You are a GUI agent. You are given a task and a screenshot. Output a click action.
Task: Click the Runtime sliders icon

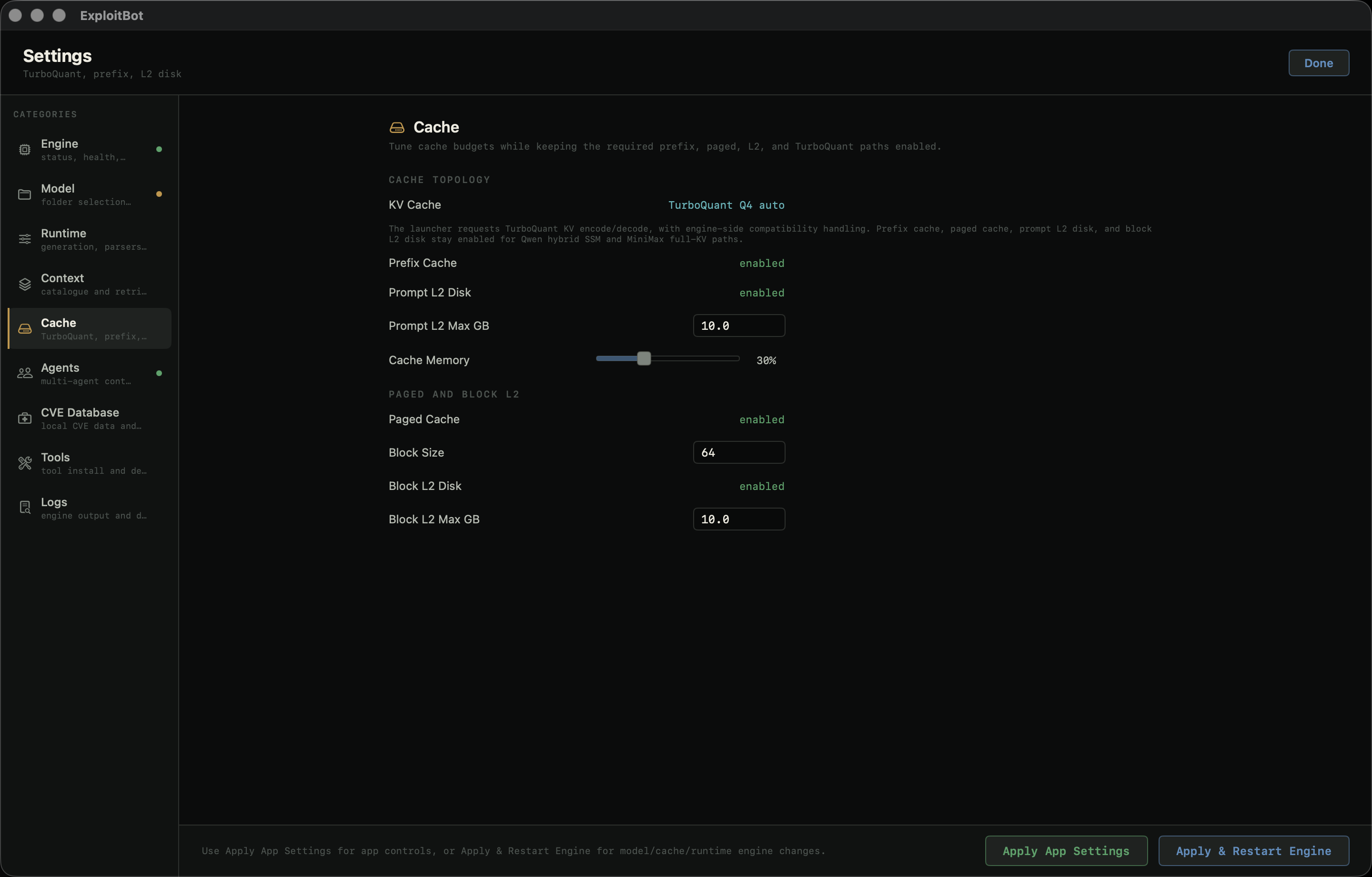coord(24,239)
